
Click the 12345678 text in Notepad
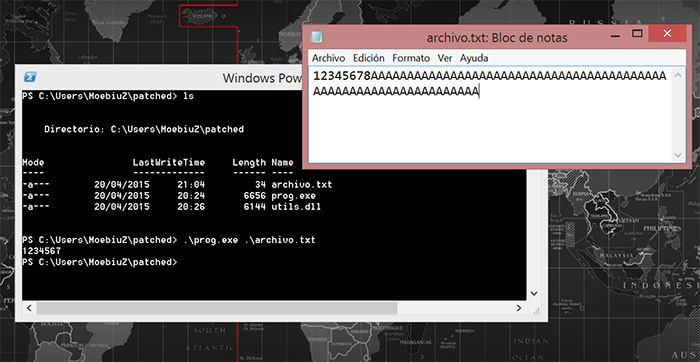pyautogui.click(x=342, y=76)
